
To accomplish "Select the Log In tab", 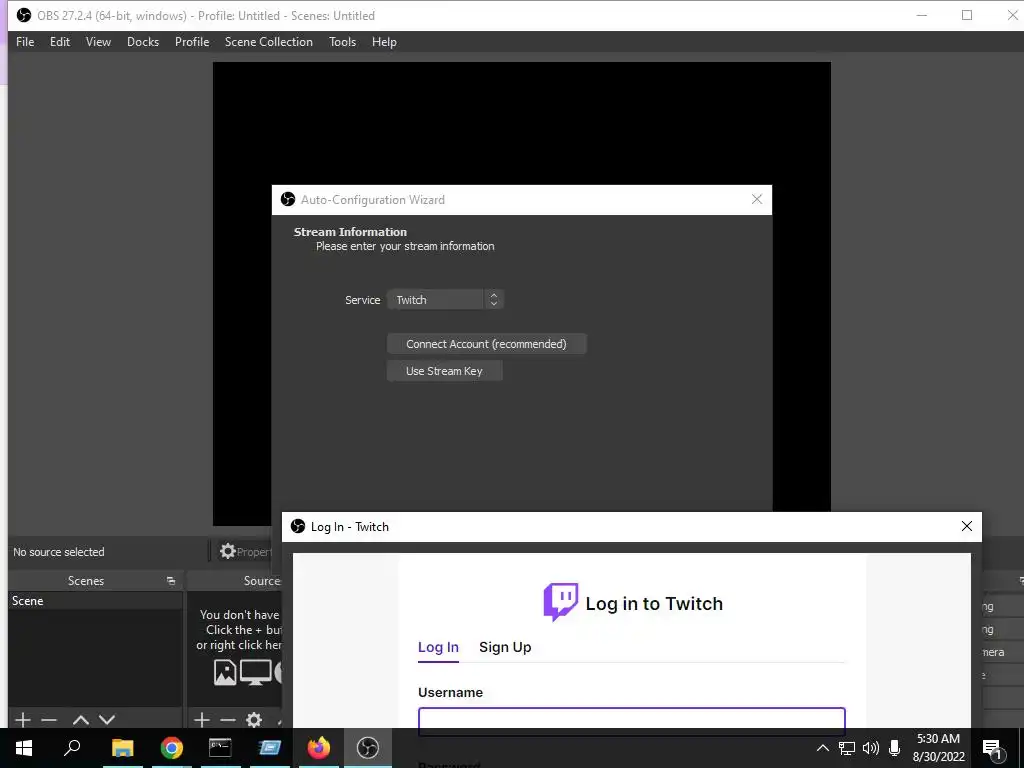I will coord(438,647).
